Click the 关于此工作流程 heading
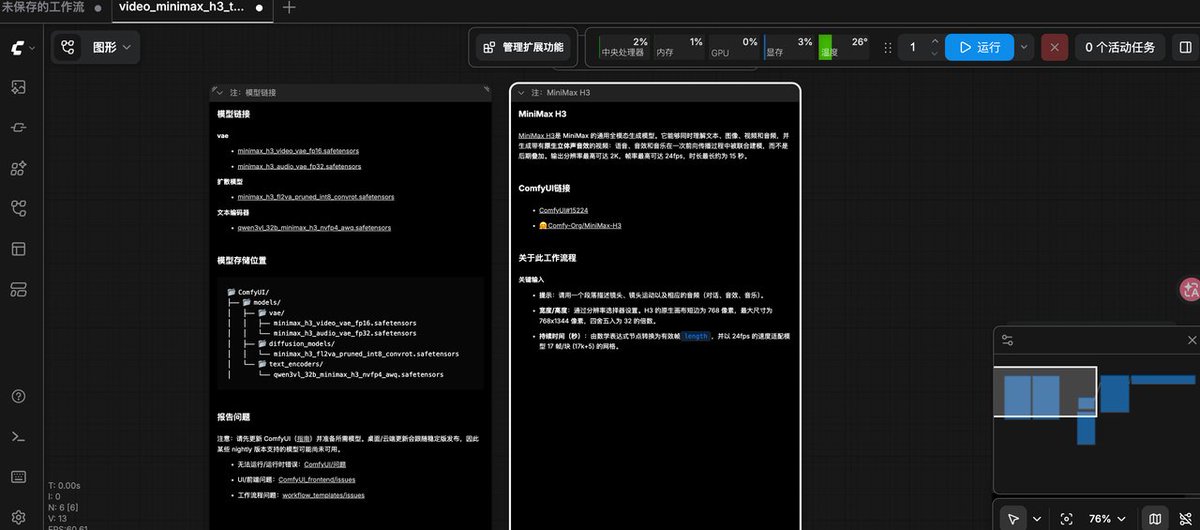Screen dimensions: 1200x530 coord(547,258)
